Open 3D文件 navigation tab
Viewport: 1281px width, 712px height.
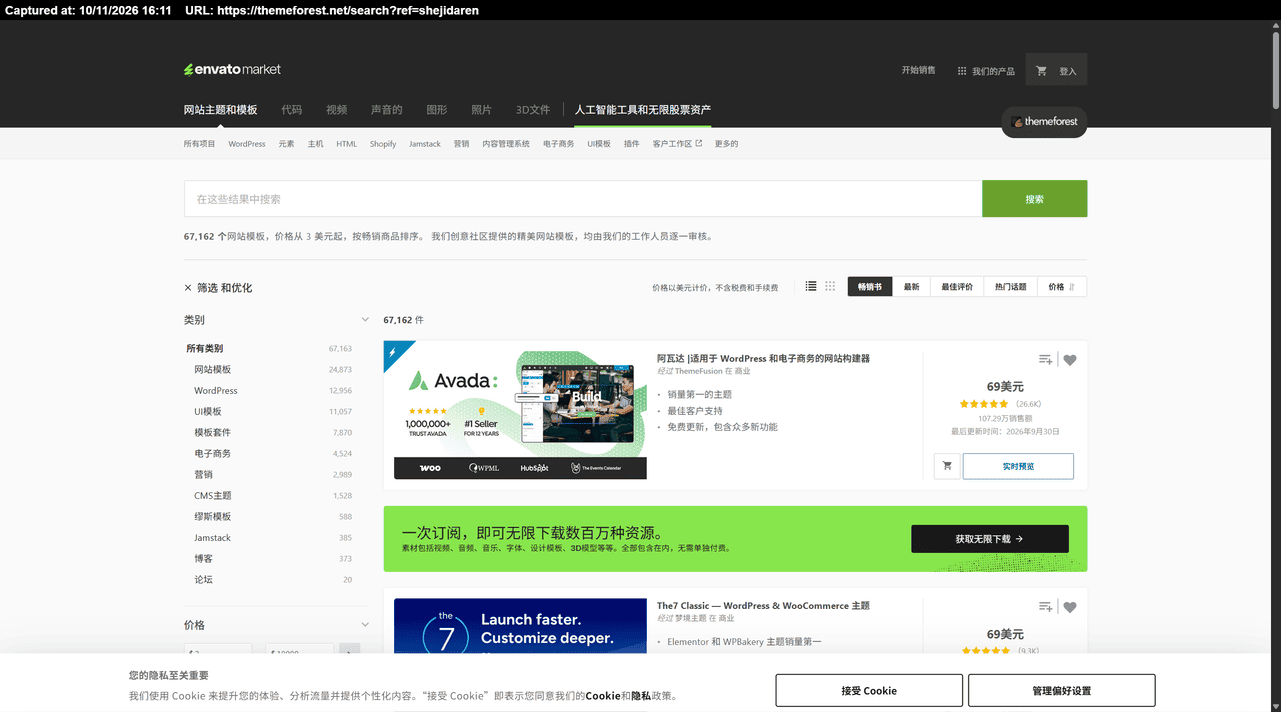pos(533,110)
